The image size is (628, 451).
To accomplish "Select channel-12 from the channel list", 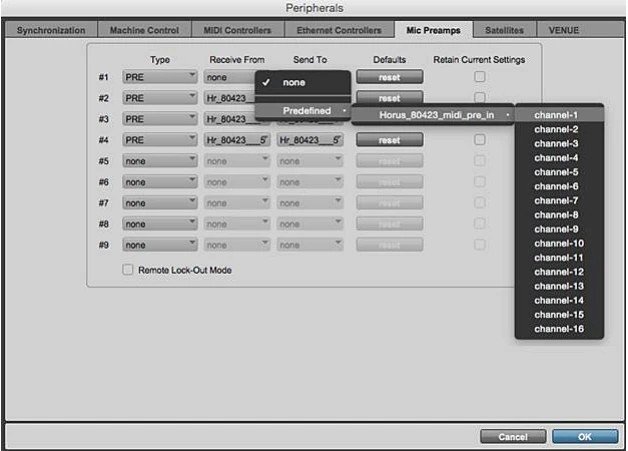I will [x=559, y=272].
